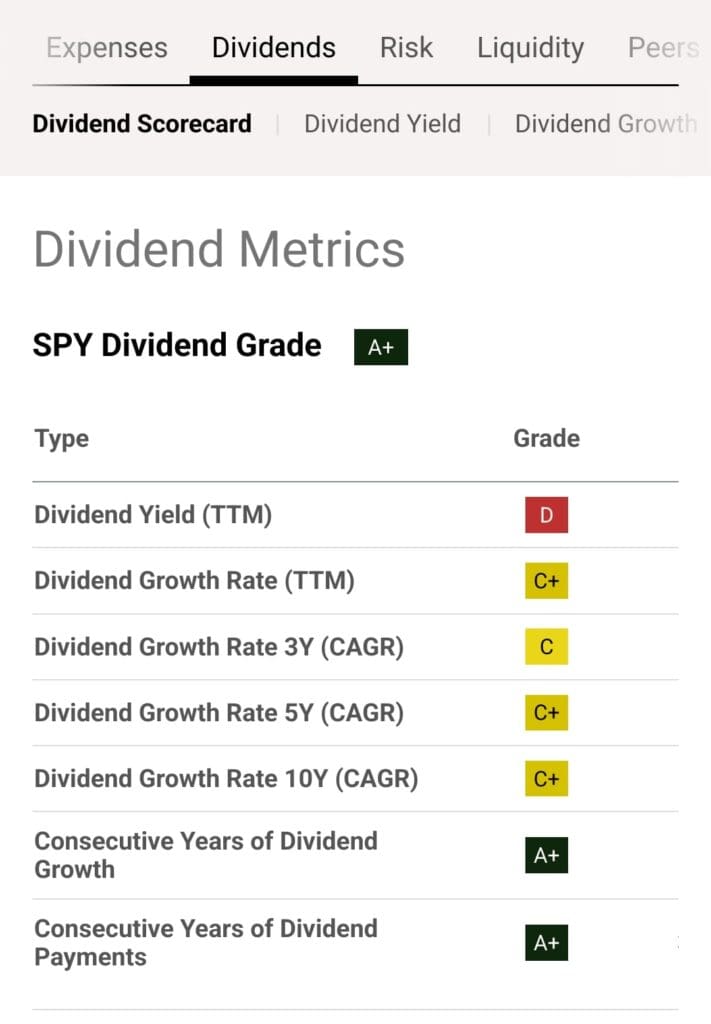Click the Type column header
The width and height of the screenshot is (711, 1024).
click(62, 438)
